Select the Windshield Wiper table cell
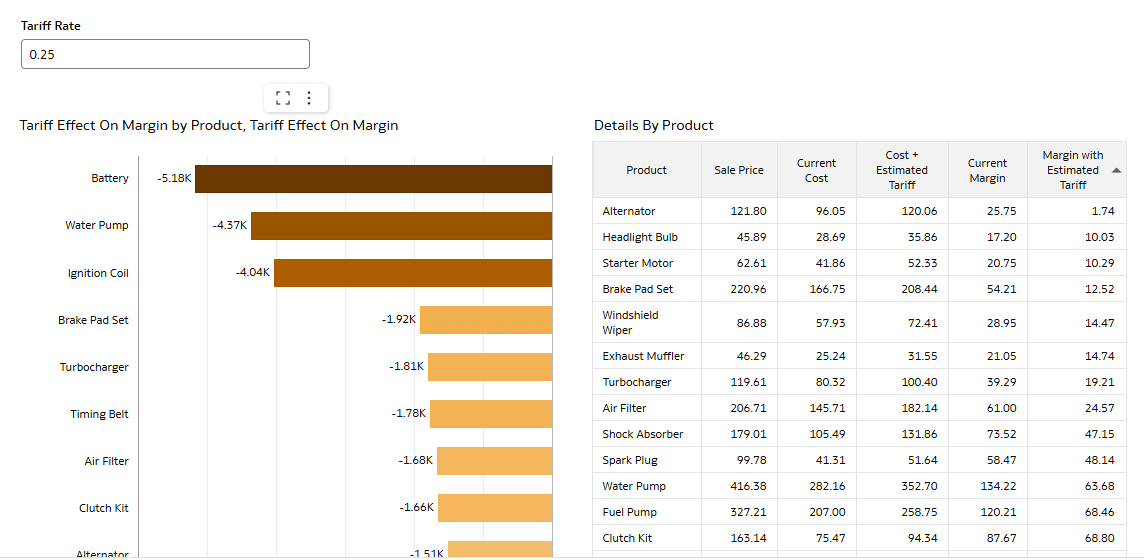 631,322
